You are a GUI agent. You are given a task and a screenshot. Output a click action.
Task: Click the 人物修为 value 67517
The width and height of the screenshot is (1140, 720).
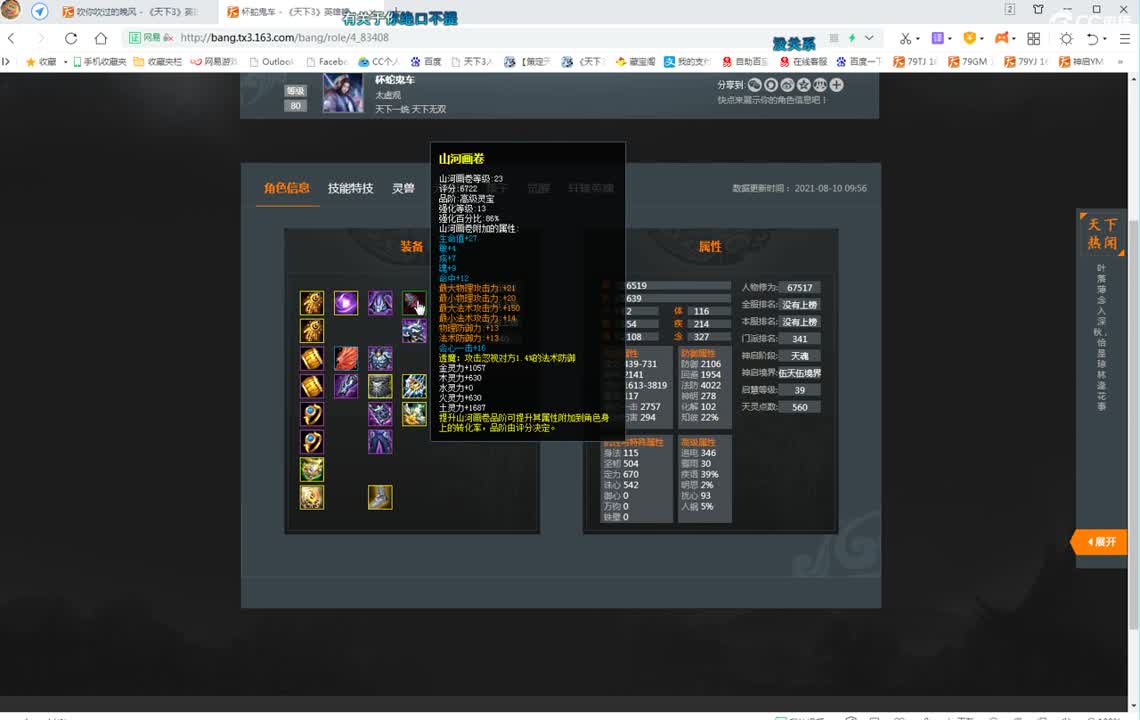tap(799, 288)
